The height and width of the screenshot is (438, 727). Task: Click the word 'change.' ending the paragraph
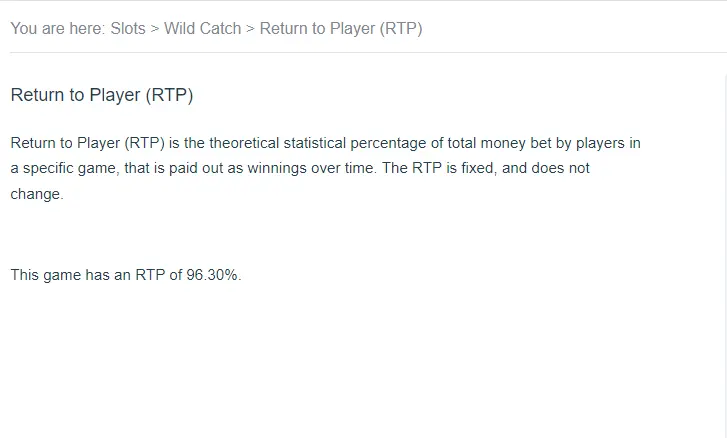(37, 194)
